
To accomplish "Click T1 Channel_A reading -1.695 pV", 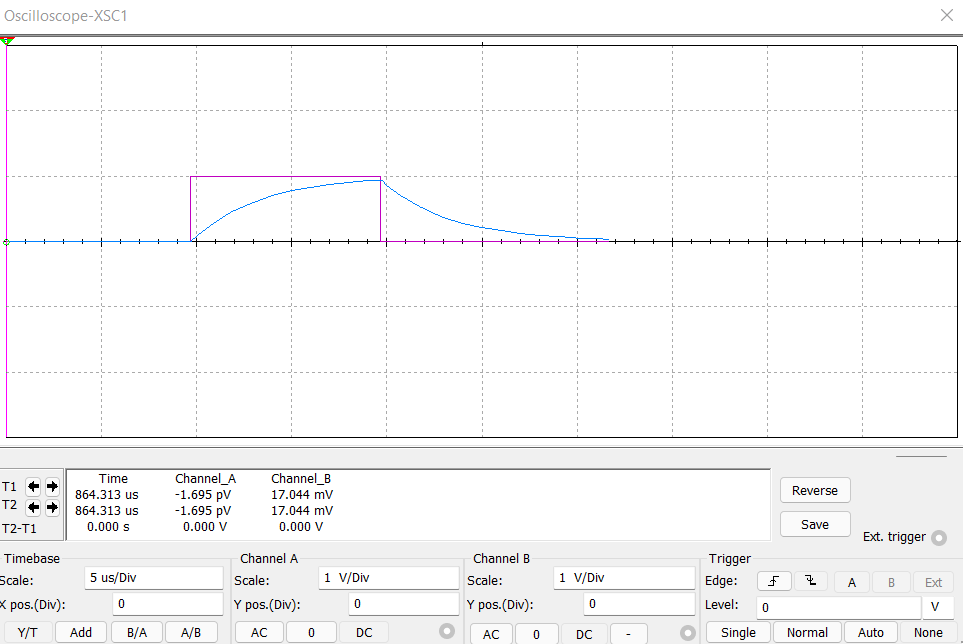I will click(203, 495).
